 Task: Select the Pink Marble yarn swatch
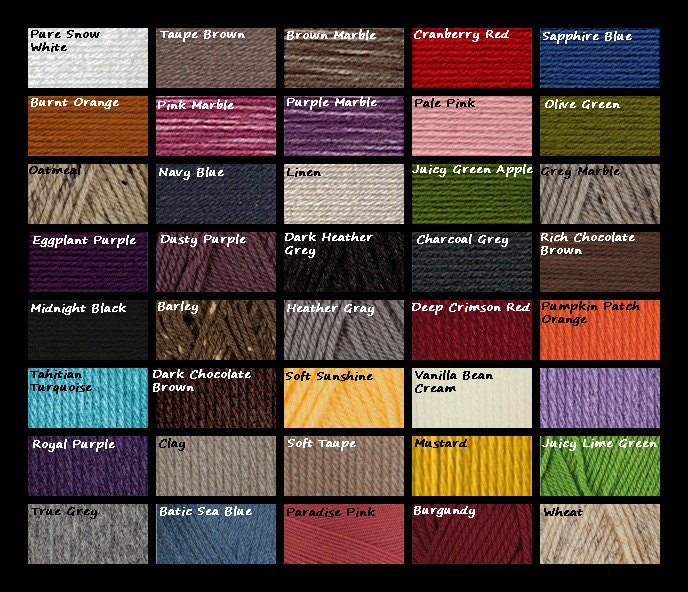[x=216, y=126]
